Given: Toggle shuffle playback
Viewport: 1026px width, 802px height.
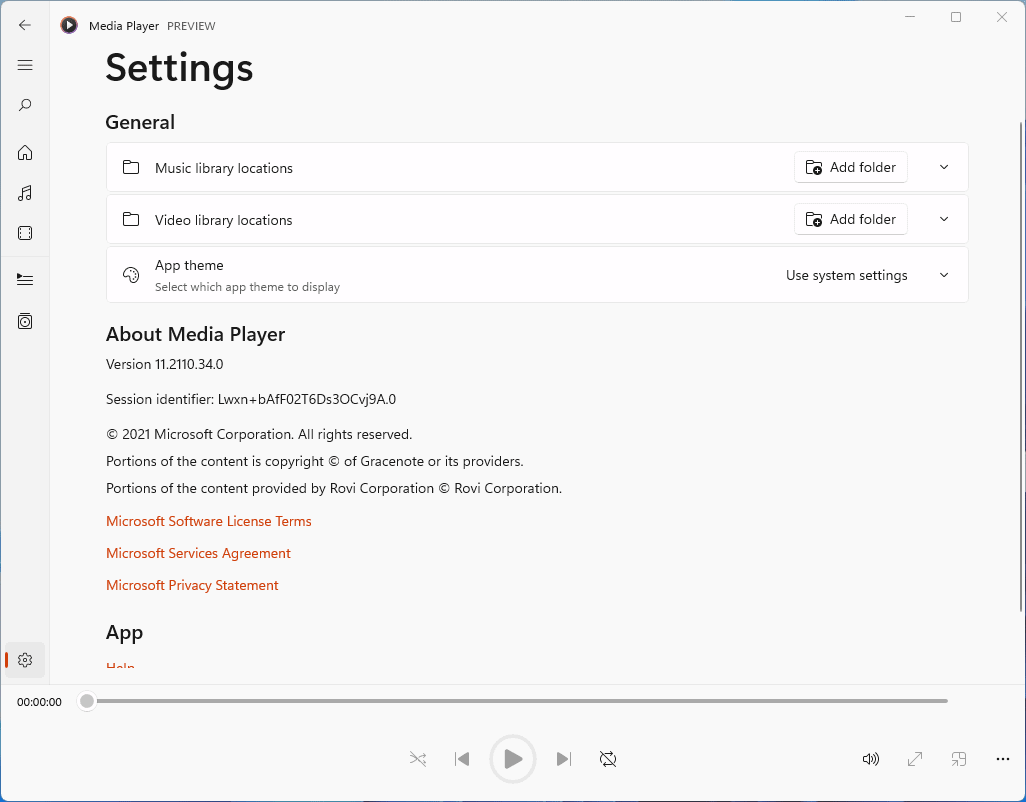Looking at the screenshot, I should pyautogui.click(x=417, y=759).
